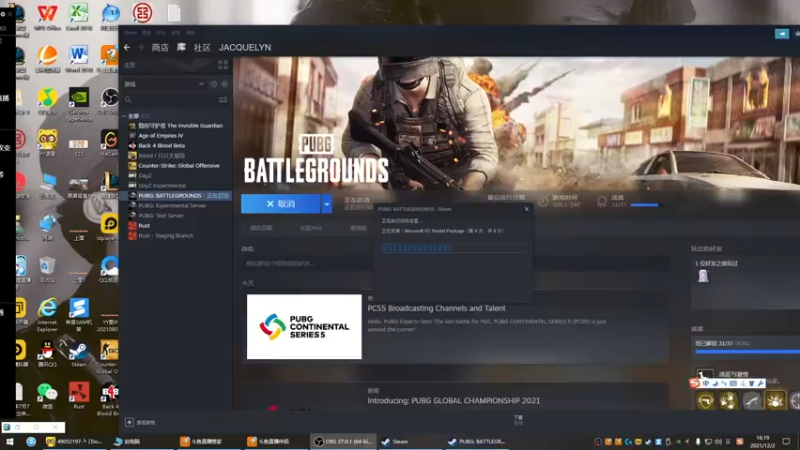
Task: Click the install progress bar in dialog
Action: 453,248
